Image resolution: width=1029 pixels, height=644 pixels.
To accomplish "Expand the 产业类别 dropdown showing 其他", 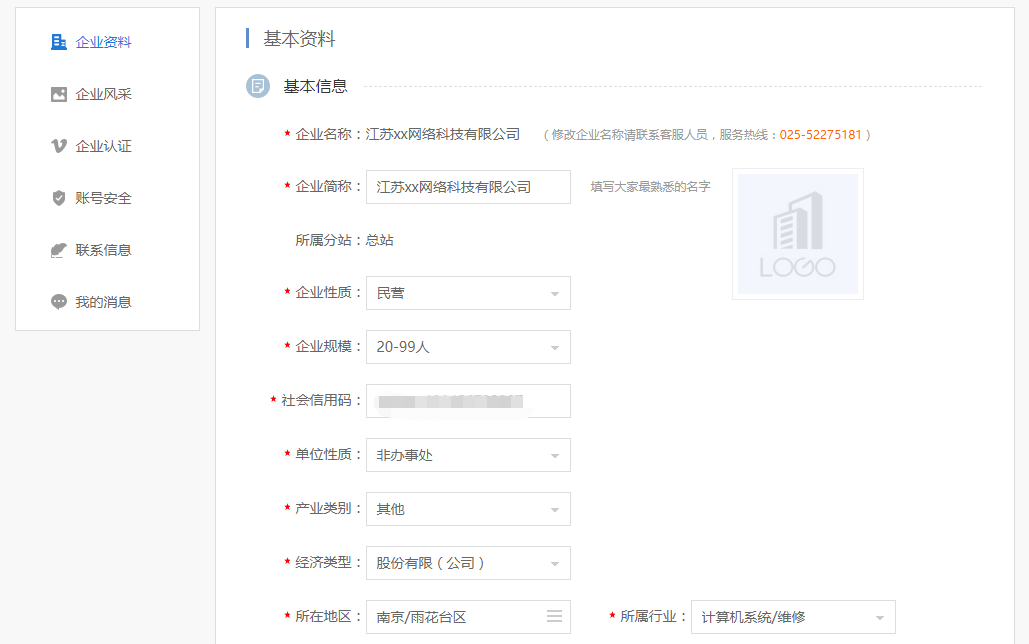I will pos(468,509).
